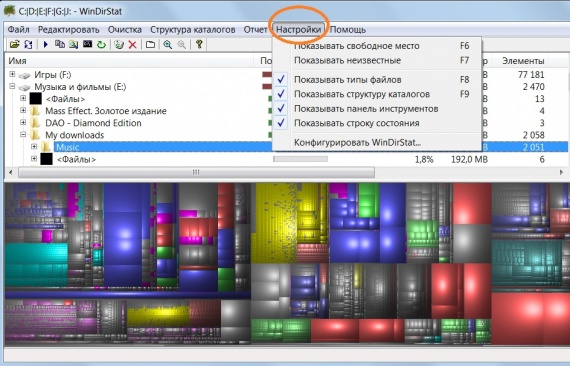Click the Open folder toolbar icon
570x366 pixels.
[x=15, y=44]
